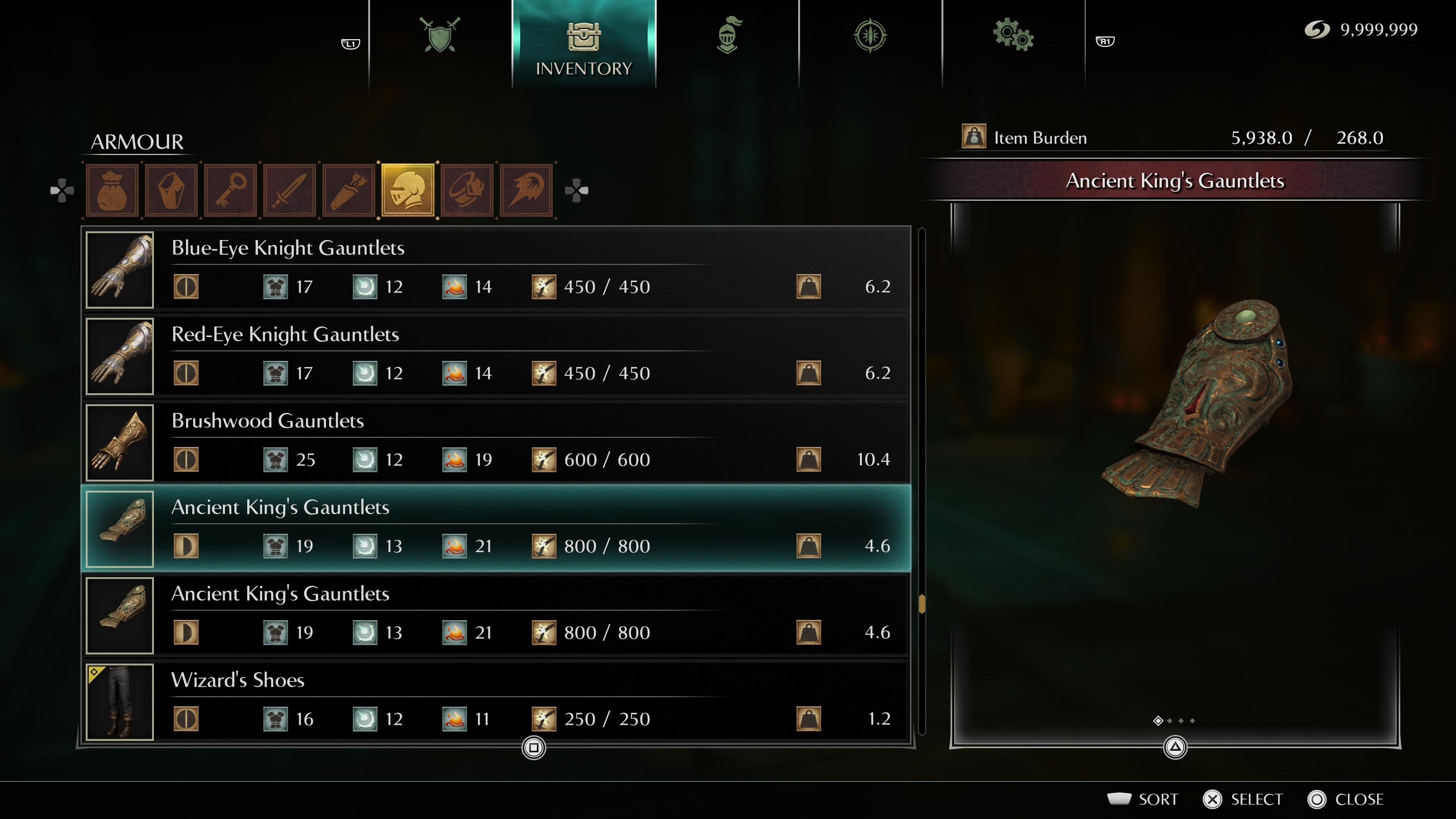Open the compass tendency tab
Screen dimensions: 1456x819
coord(871,35)
